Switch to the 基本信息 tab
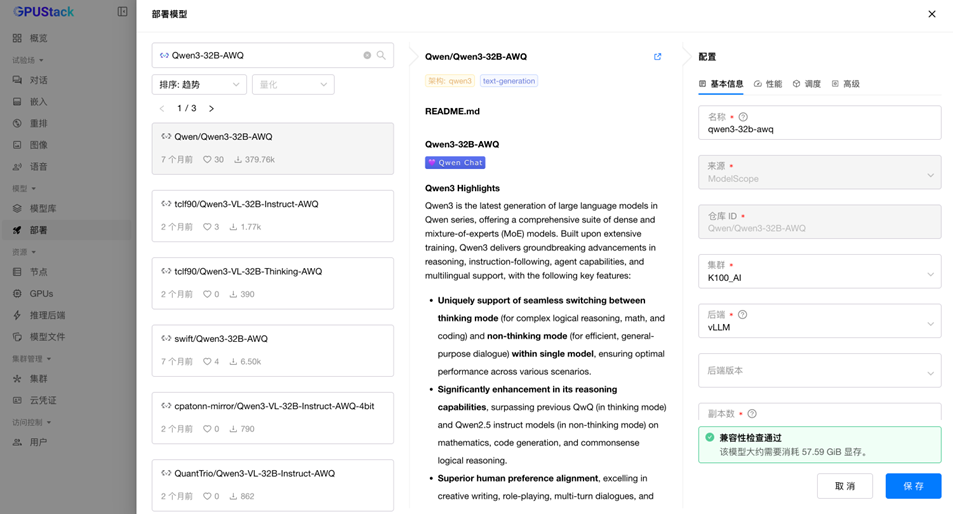This screenshot has height=514, width=953. 721,84
